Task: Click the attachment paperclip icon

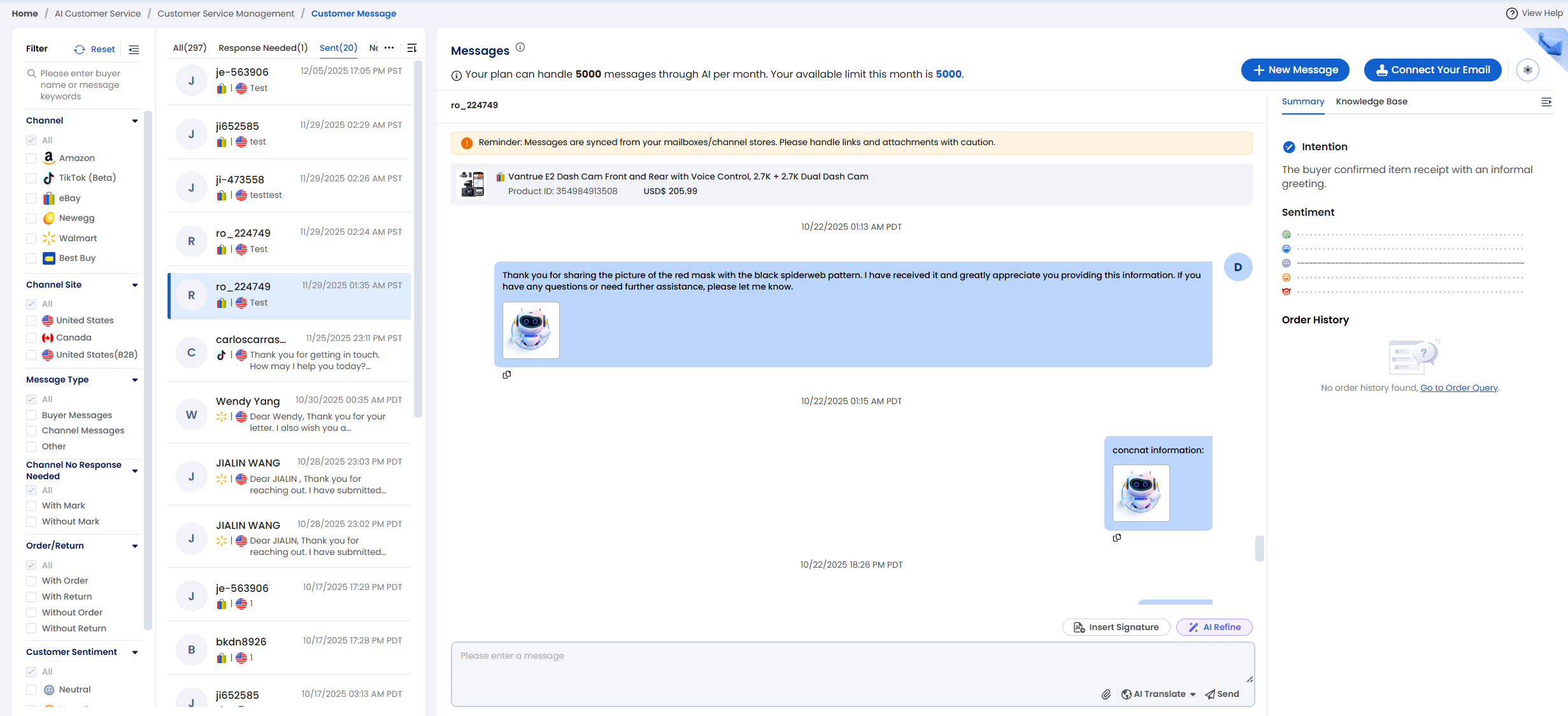Action: tap(1106, 694)
